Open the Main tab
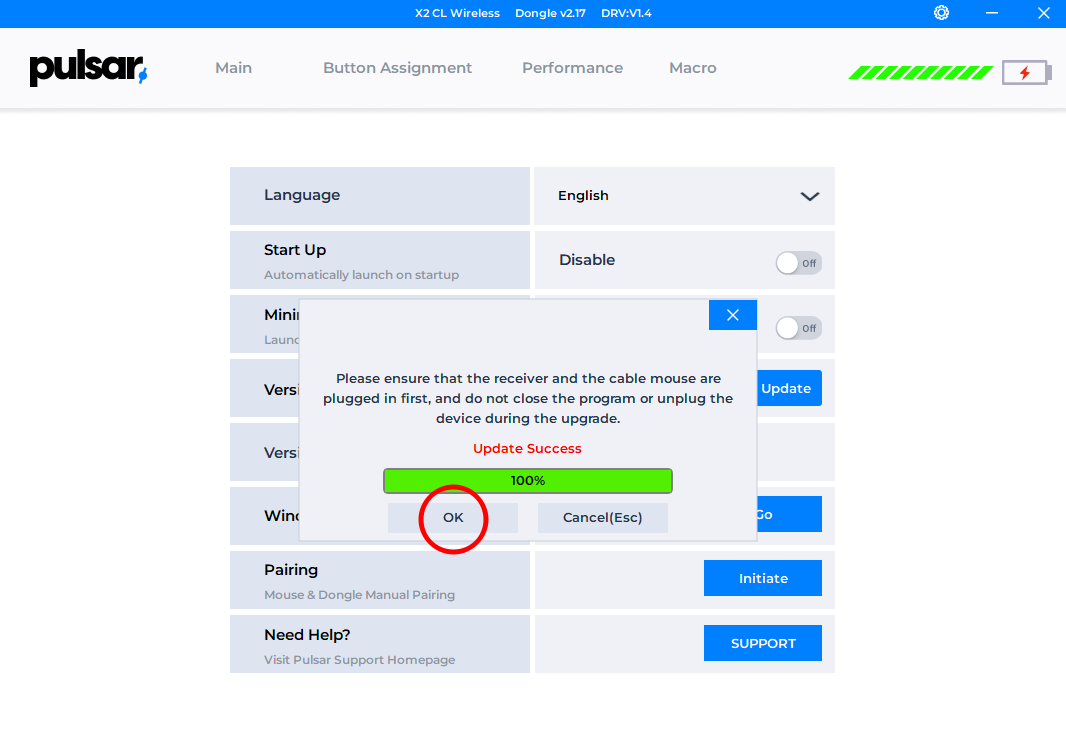The width and height of the screenshot is (1066, 744). [x=233, y=68]
